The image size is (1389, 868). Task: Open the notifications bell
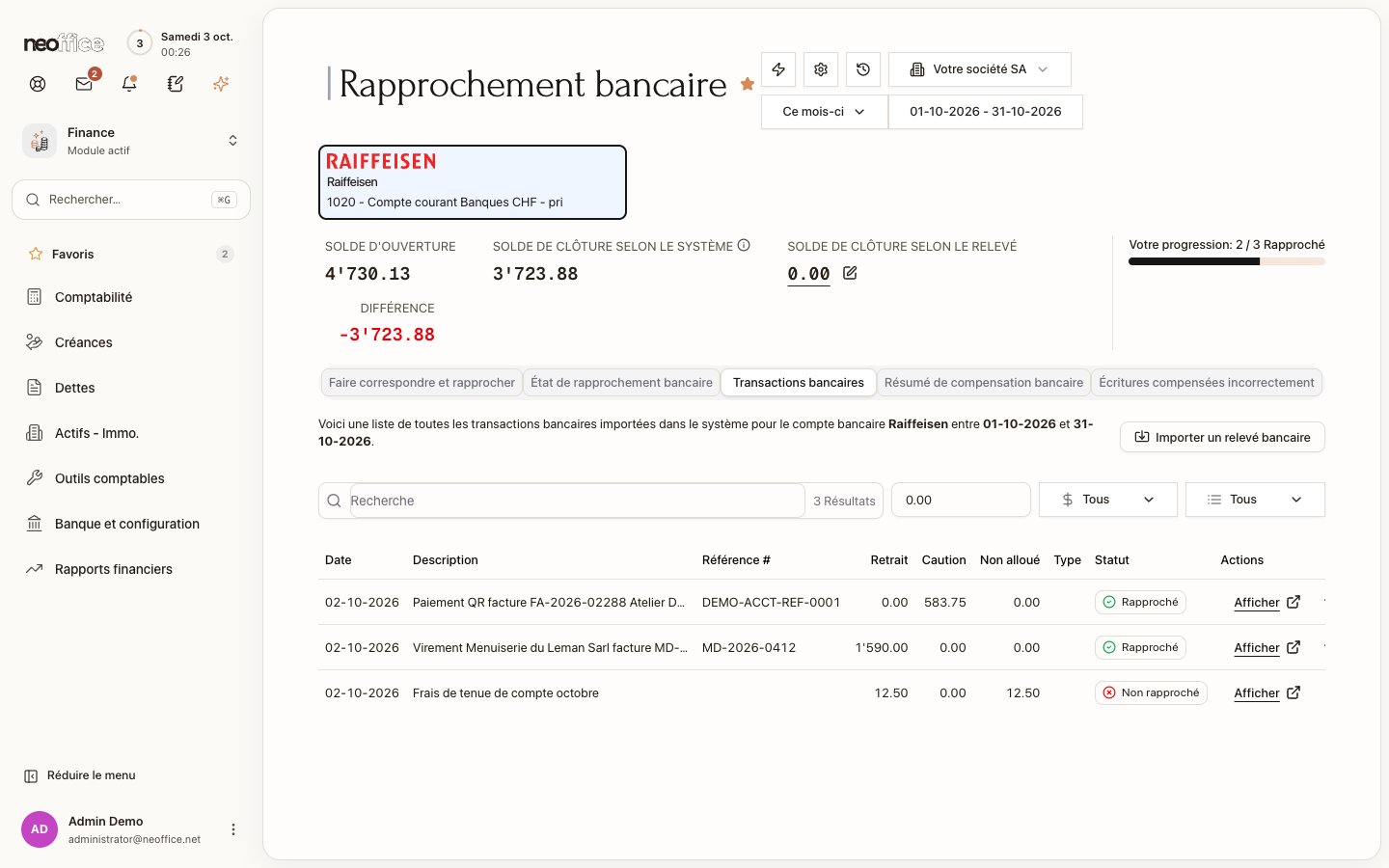129,84
